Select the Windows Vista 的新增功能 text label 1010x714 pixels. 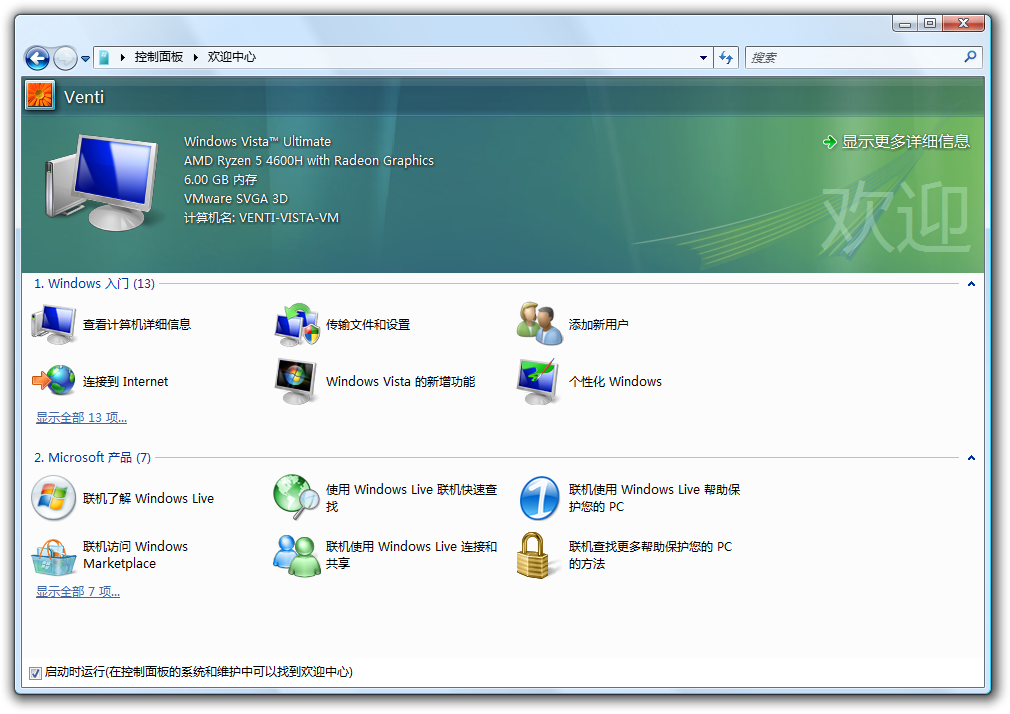point(401,381)
